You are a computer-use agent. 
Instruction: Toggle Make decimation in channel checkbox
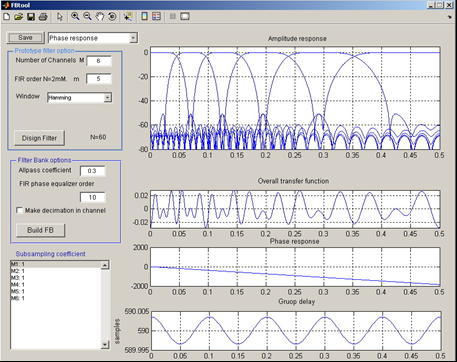[x=20, y=210]
